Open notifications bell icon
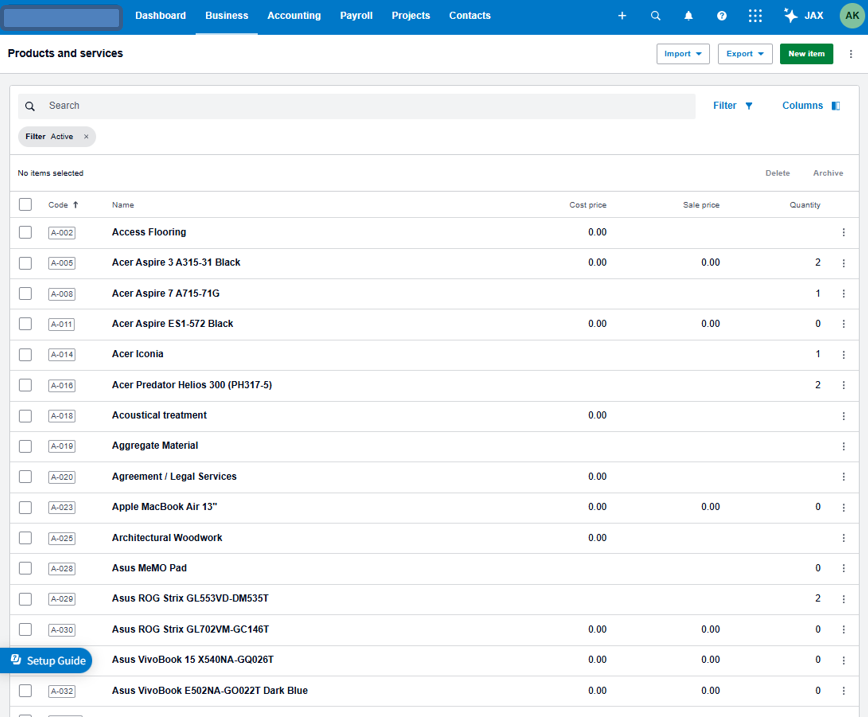Image resolution: width=868 pixels, height=724 pixels. tap(688, 15)
